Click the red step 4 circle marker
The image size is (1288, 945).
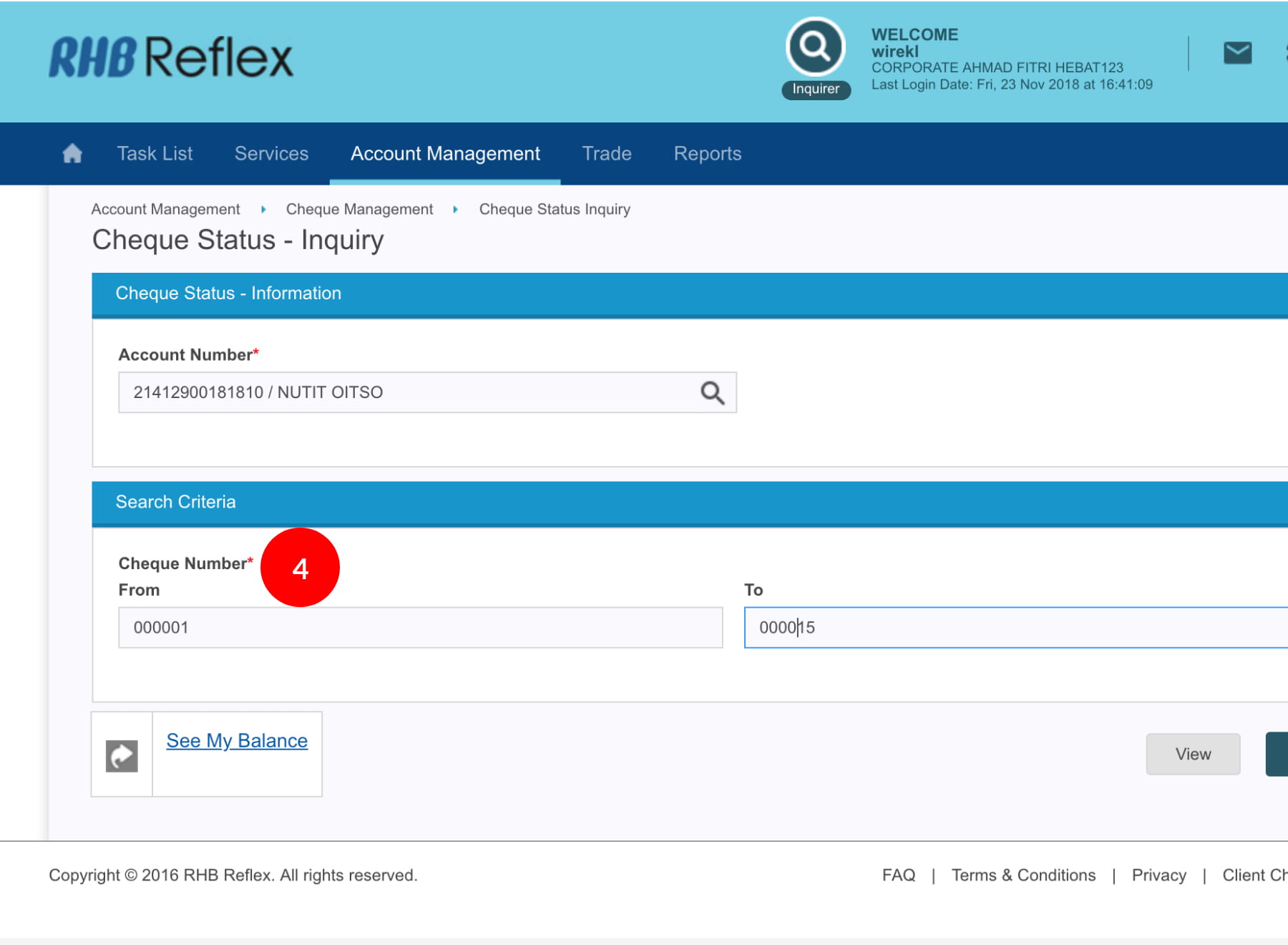click(x=300, y=568)
